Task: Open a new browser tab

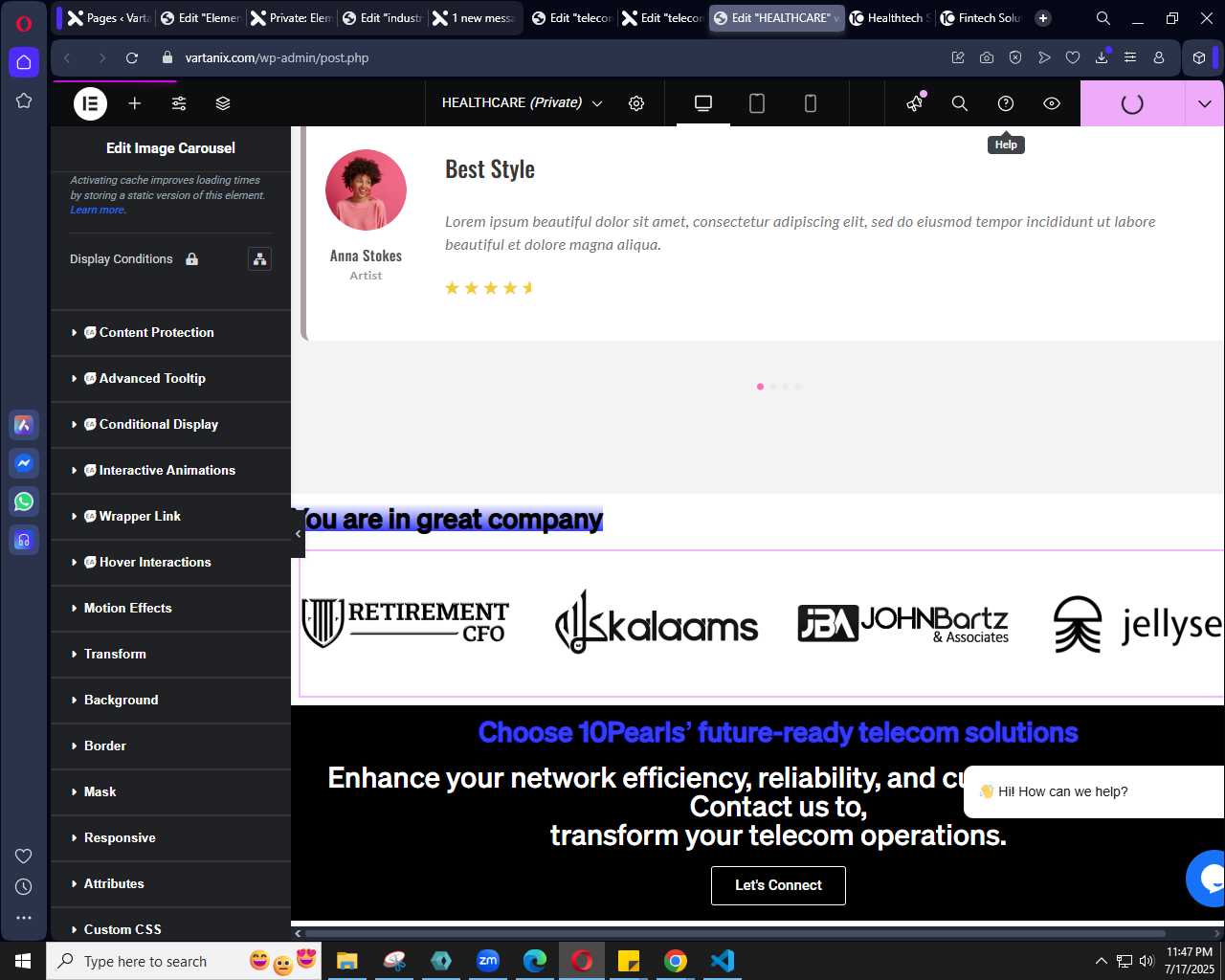Action: (x=1043, y=18)
